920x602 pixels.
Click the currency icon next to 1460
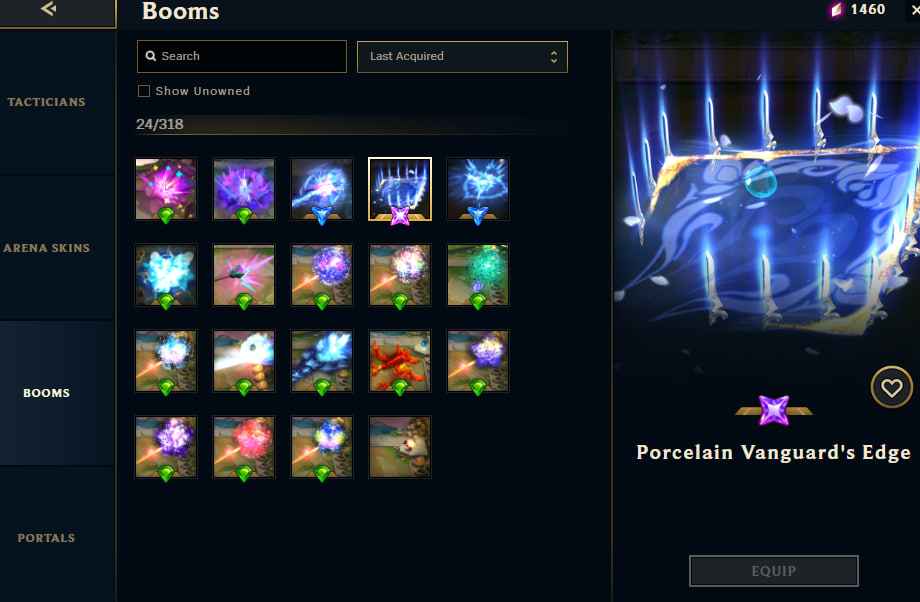[x=837, y=9]
